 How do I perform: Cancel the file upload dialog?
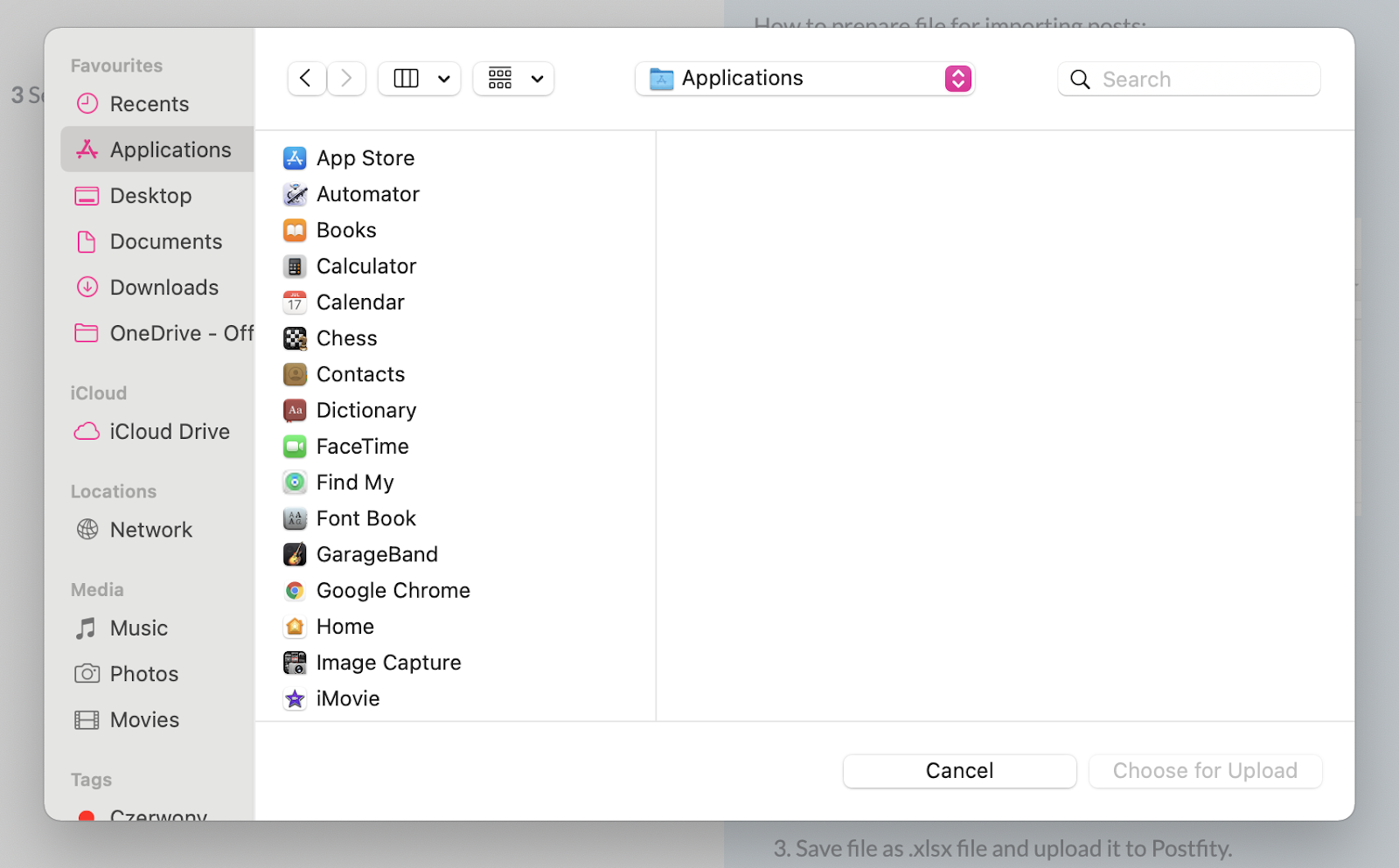tap(959, 771)
